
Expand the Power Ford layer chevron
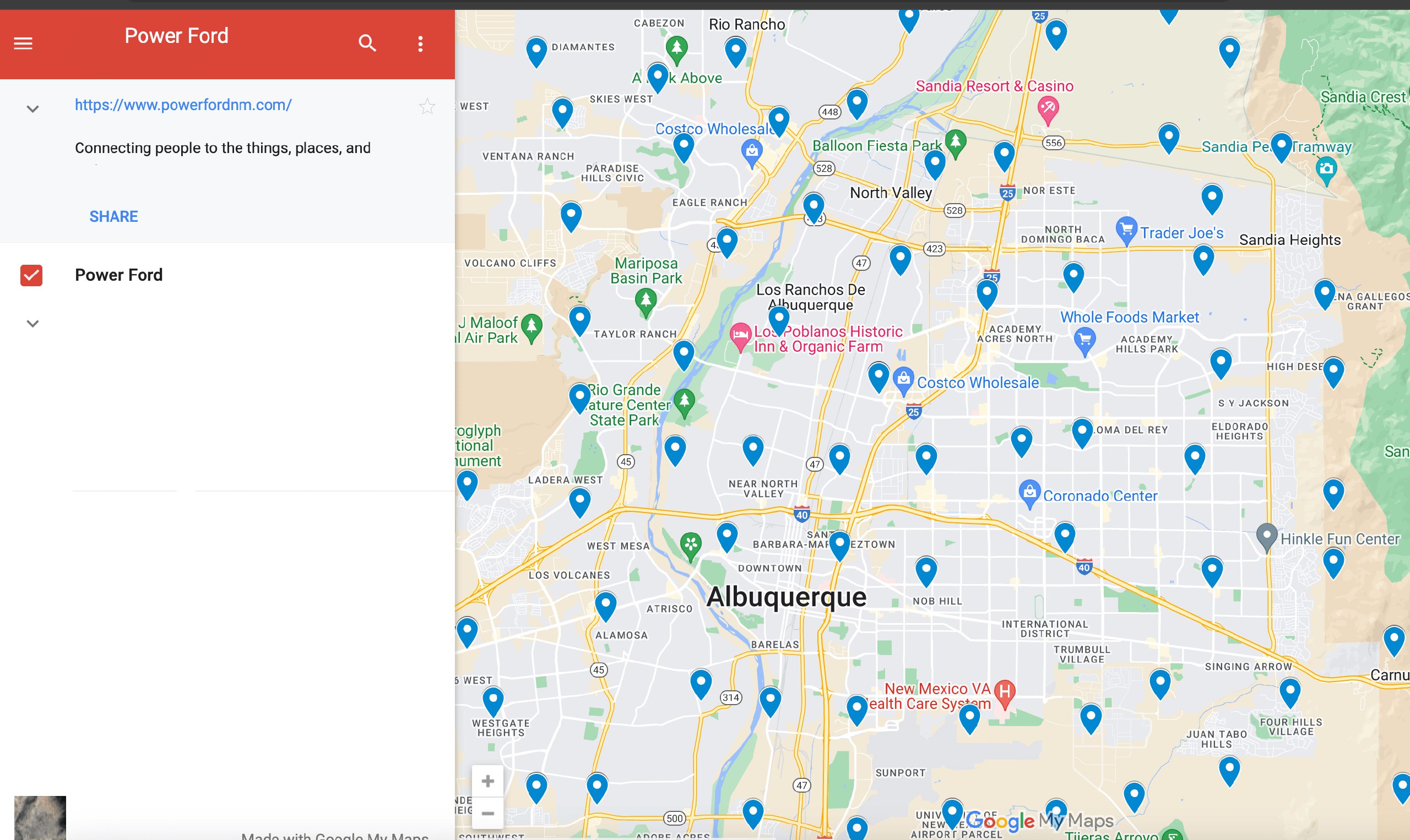click(33, 324)
